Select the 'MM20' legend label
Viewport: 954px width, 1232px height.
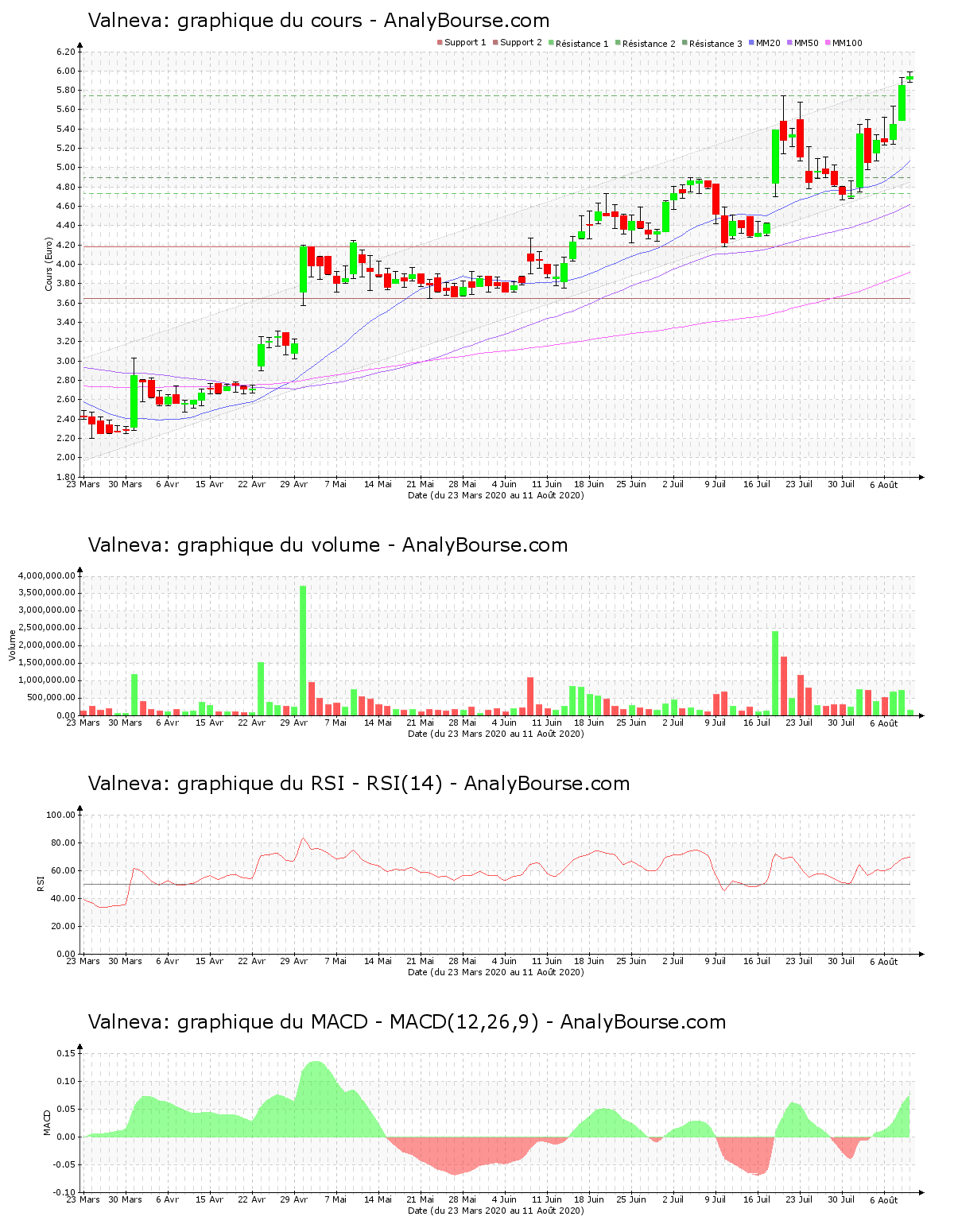click(768, 43)
